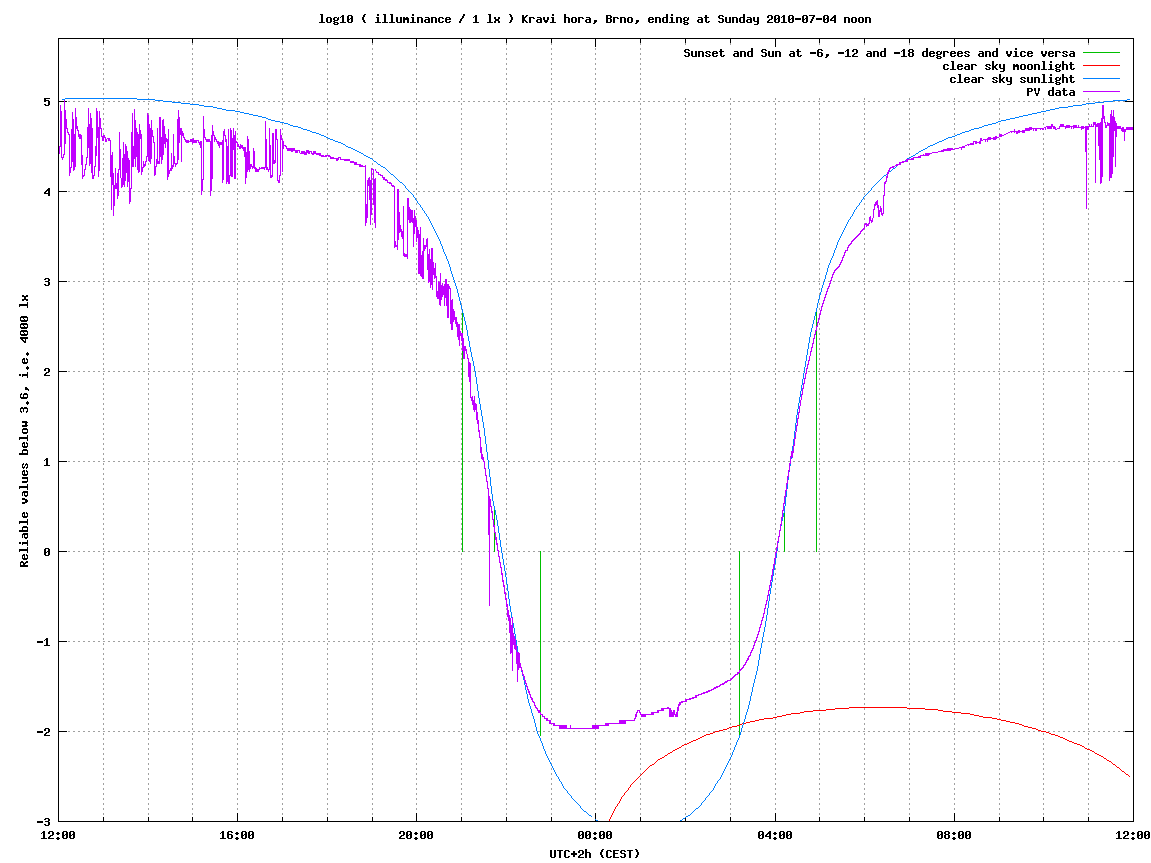Click the 20:00 x-axis tick label

(x=416, y=836)
